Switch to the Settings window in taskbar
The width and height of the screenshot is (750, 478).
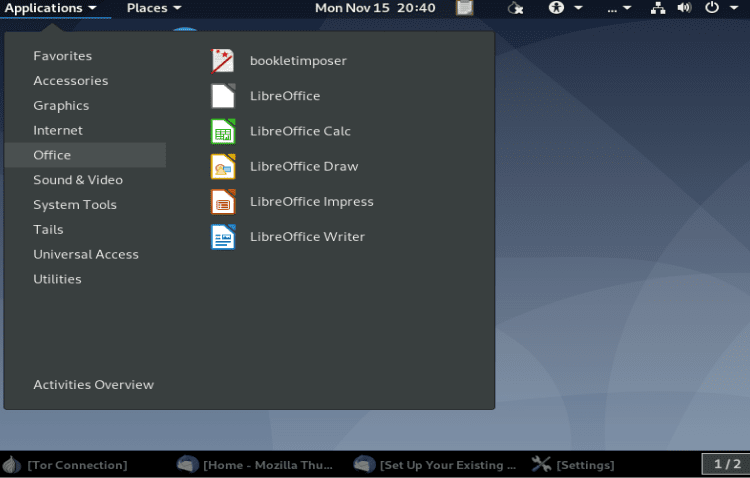pyautogui.click(x=575, y=465)
